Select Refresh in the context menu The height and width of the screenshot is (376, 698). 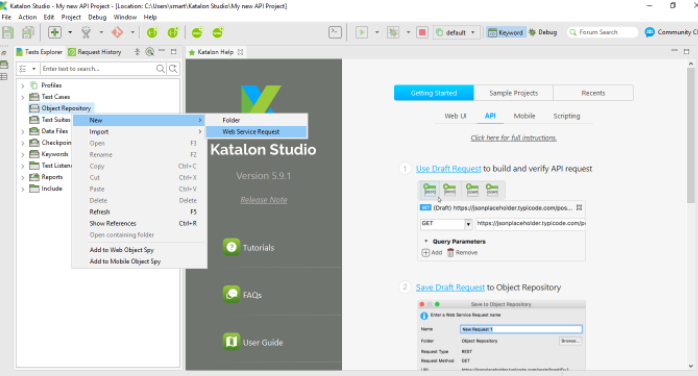tap(139, 212)
